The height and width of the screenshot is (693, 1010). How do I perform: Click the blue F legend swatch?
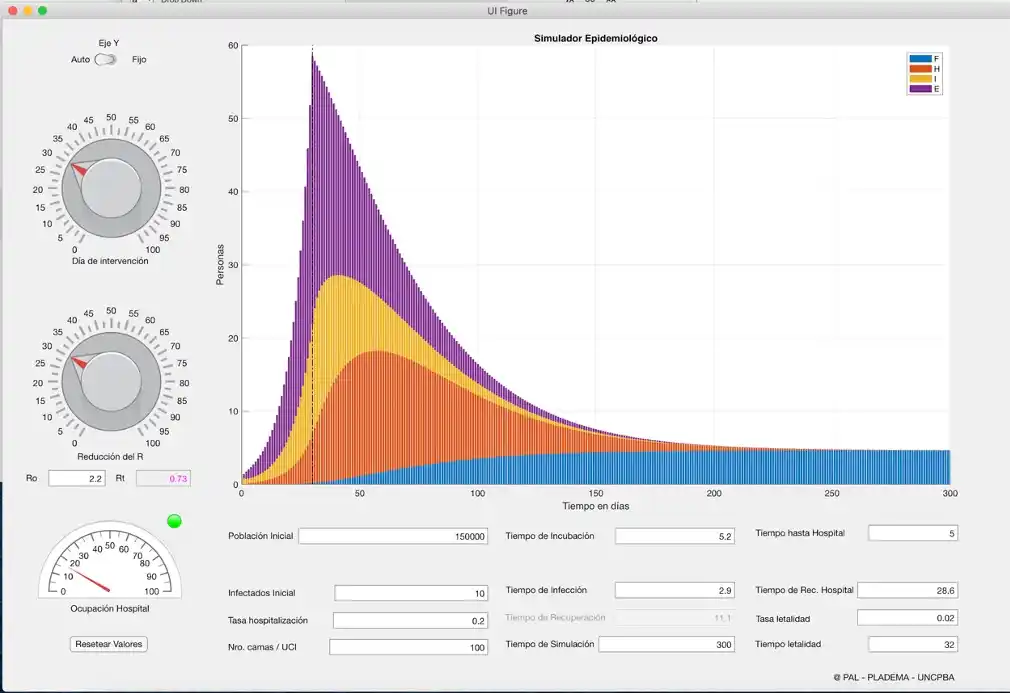920,58
